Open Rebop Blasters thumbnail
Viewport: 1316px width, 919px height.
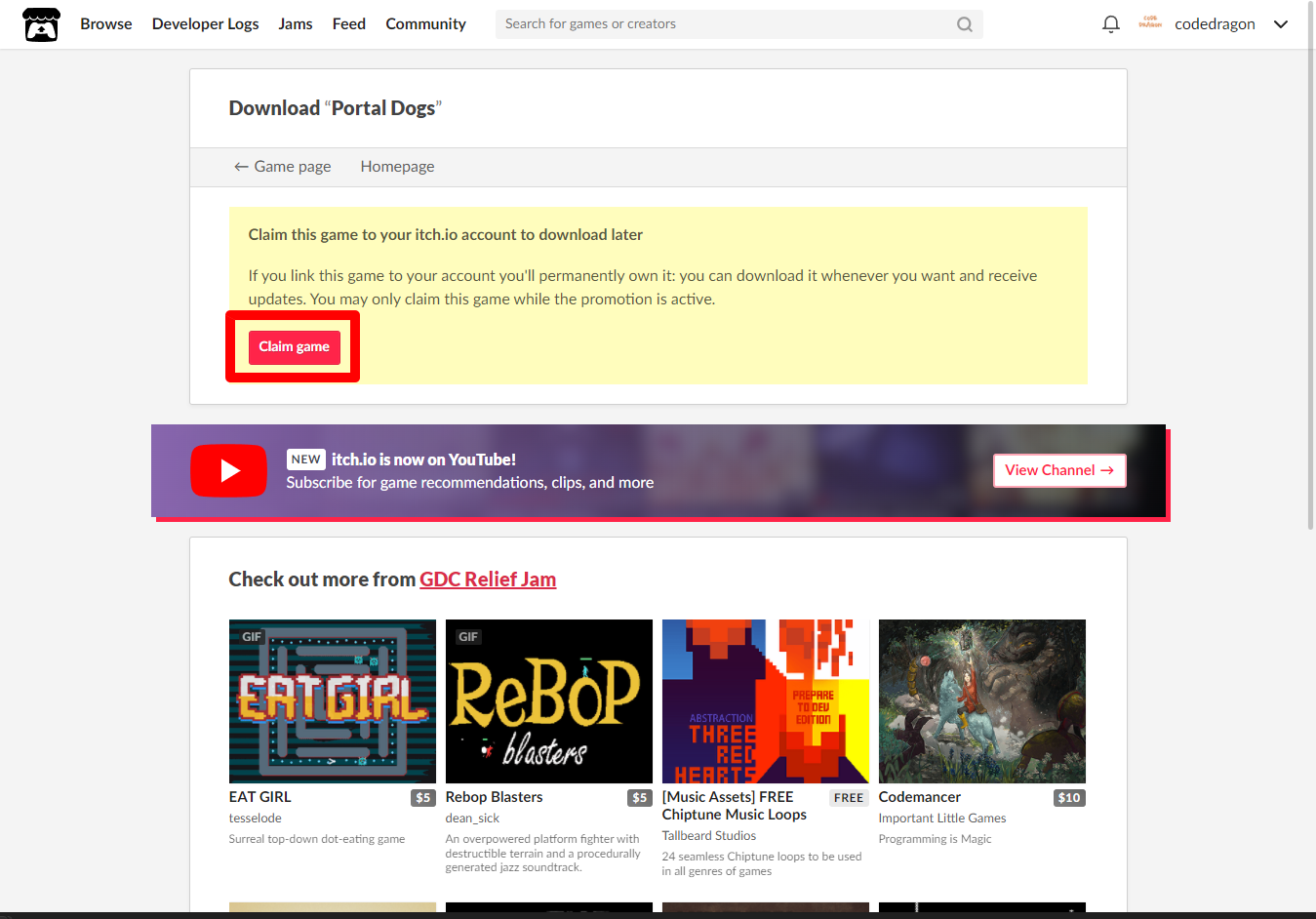pos(549,701)
